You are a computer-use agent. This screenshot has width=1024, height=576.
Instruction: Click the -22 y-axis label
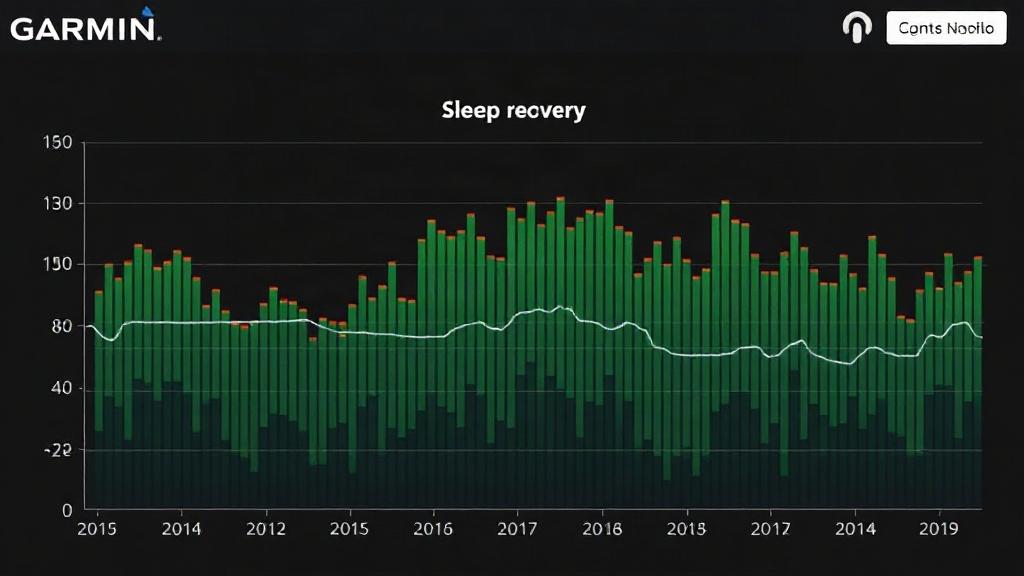[x=57, y=450]
